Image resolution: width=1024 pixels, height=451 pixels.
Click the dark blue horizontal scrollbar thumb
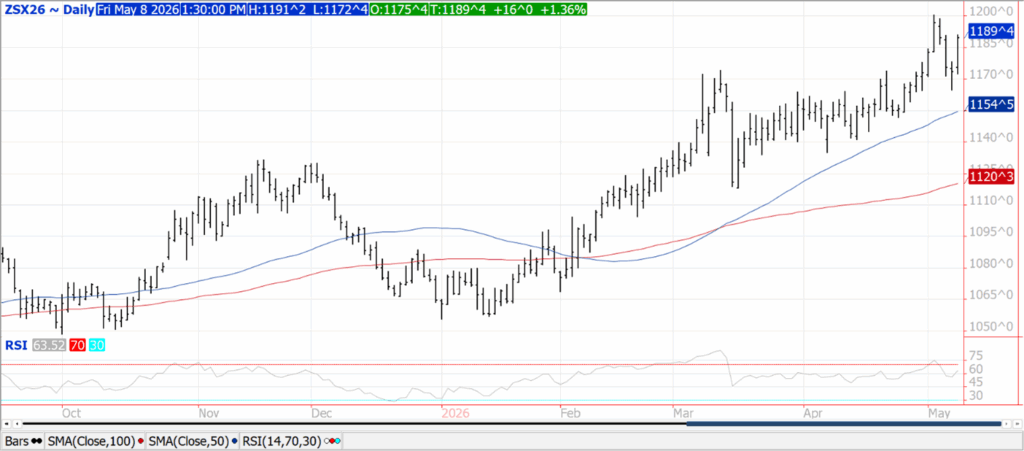pos(844,424)
